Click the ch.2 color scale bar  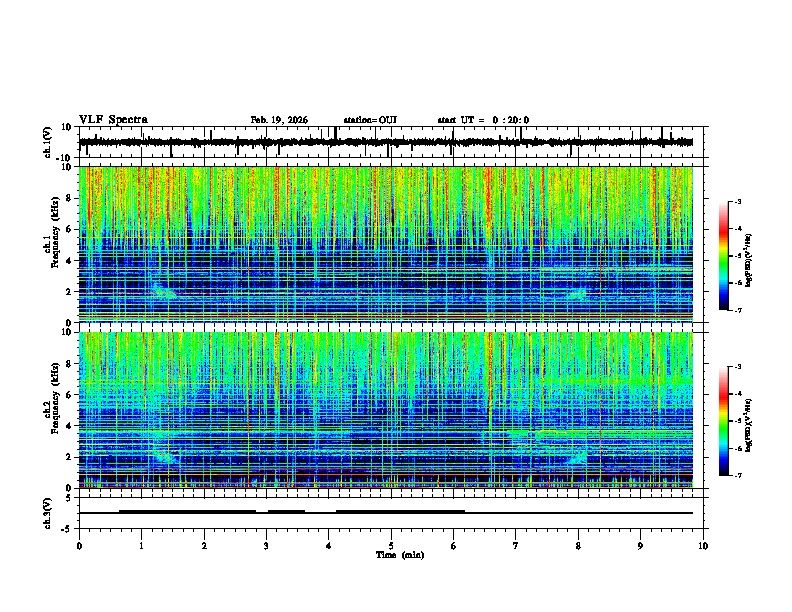click(x=724, y=421)
